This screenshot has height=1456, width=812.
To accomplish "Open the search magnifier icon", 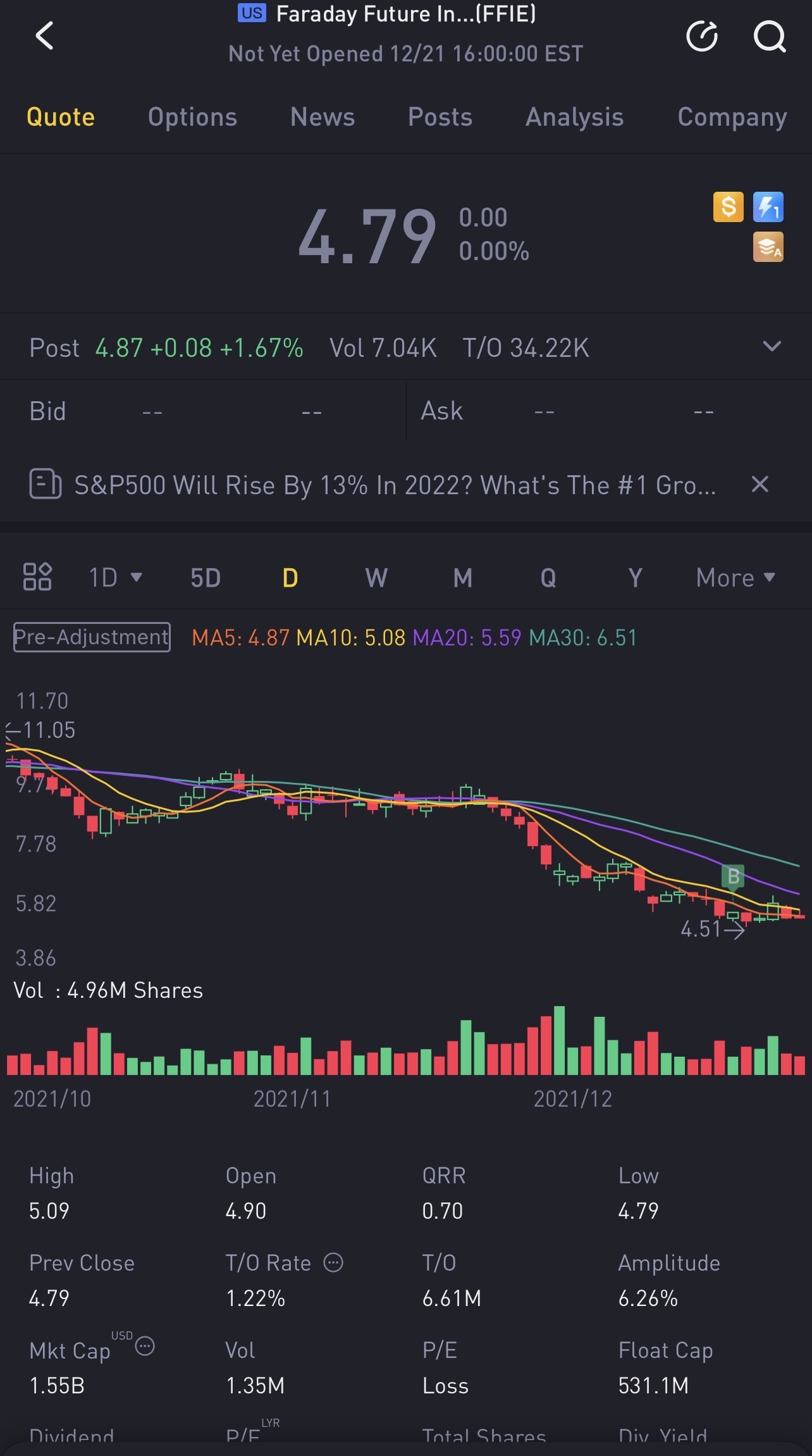I will click(x=770, y=36).
